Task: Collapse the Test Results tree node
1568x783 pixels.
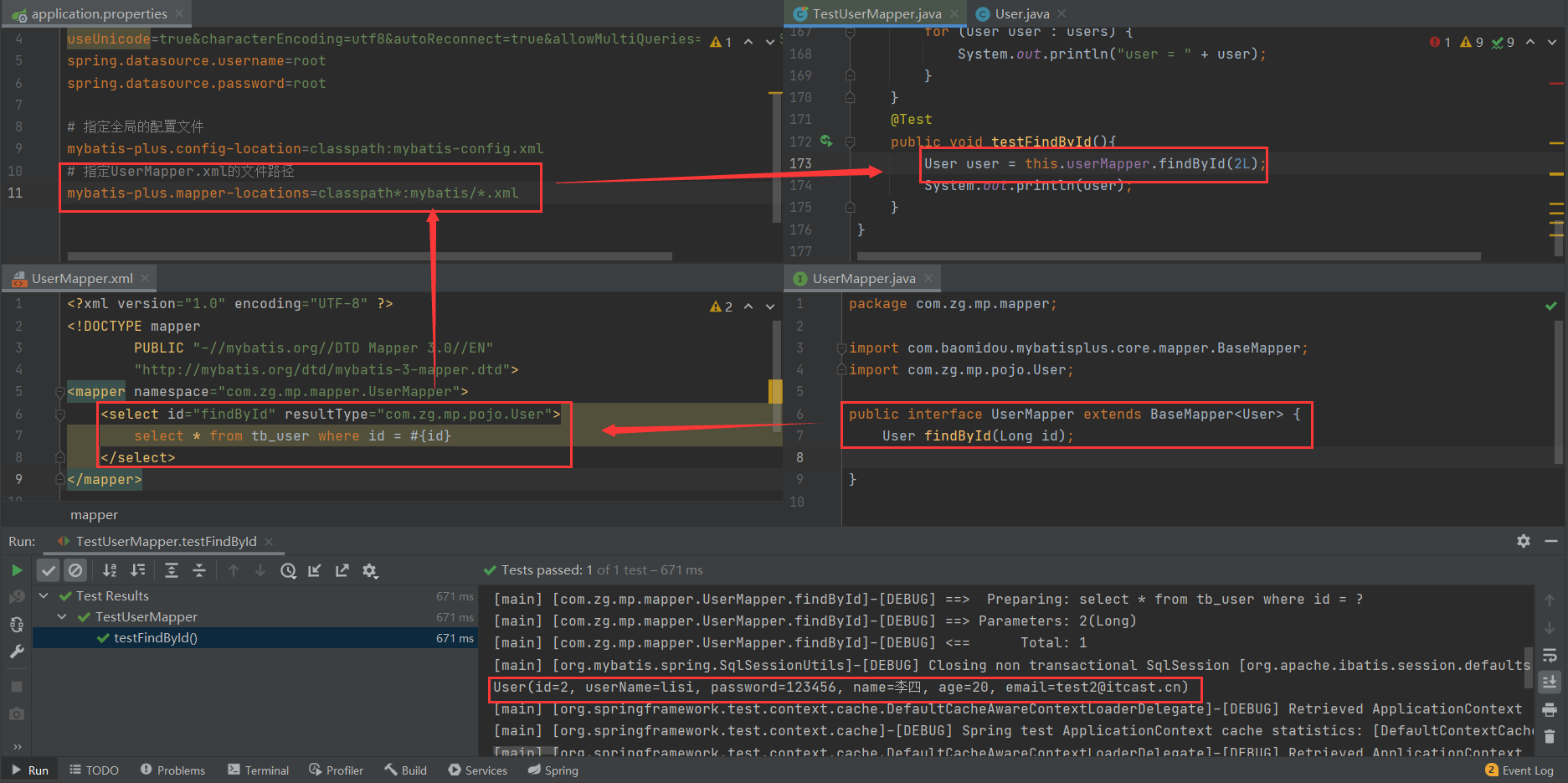Action: (x=44, y=595)
